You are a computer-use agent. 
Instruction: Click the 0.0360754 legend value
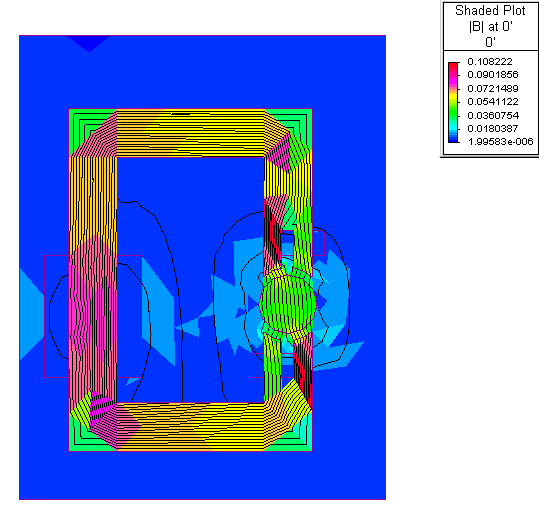point(493,115)
